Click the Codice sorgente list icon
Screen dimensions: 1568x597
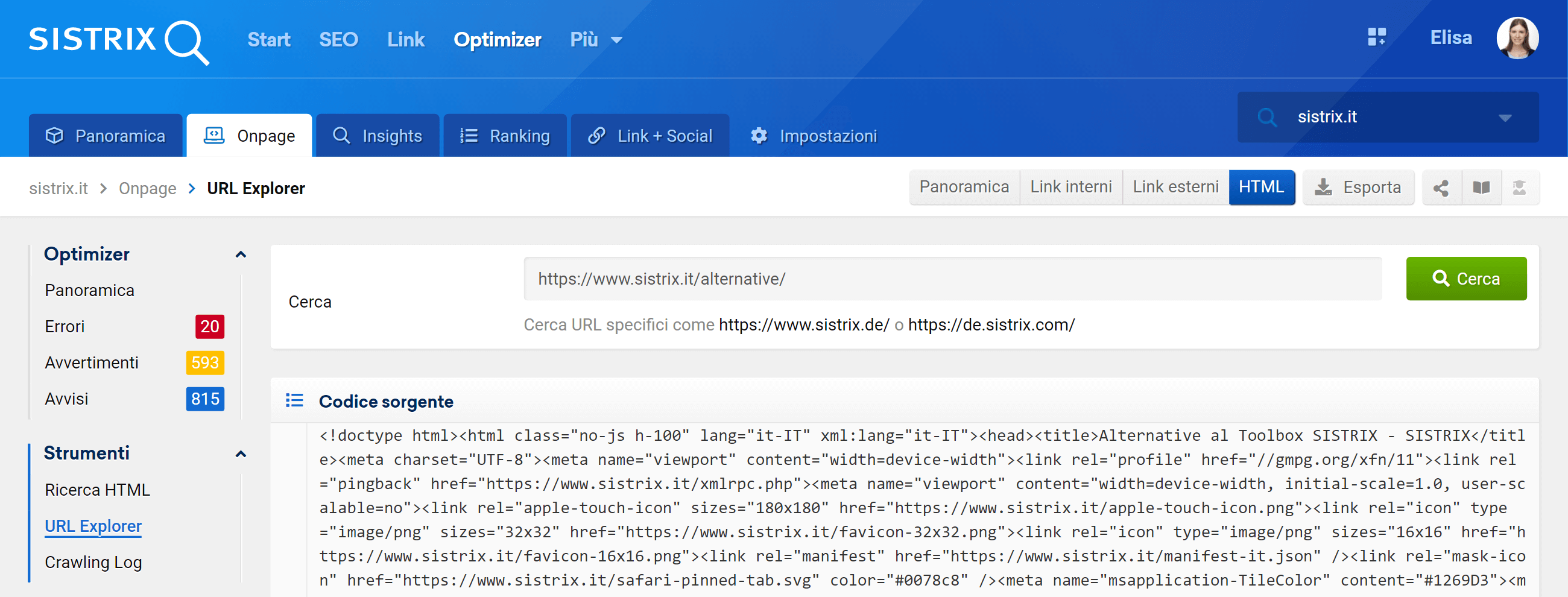point(295,400)
